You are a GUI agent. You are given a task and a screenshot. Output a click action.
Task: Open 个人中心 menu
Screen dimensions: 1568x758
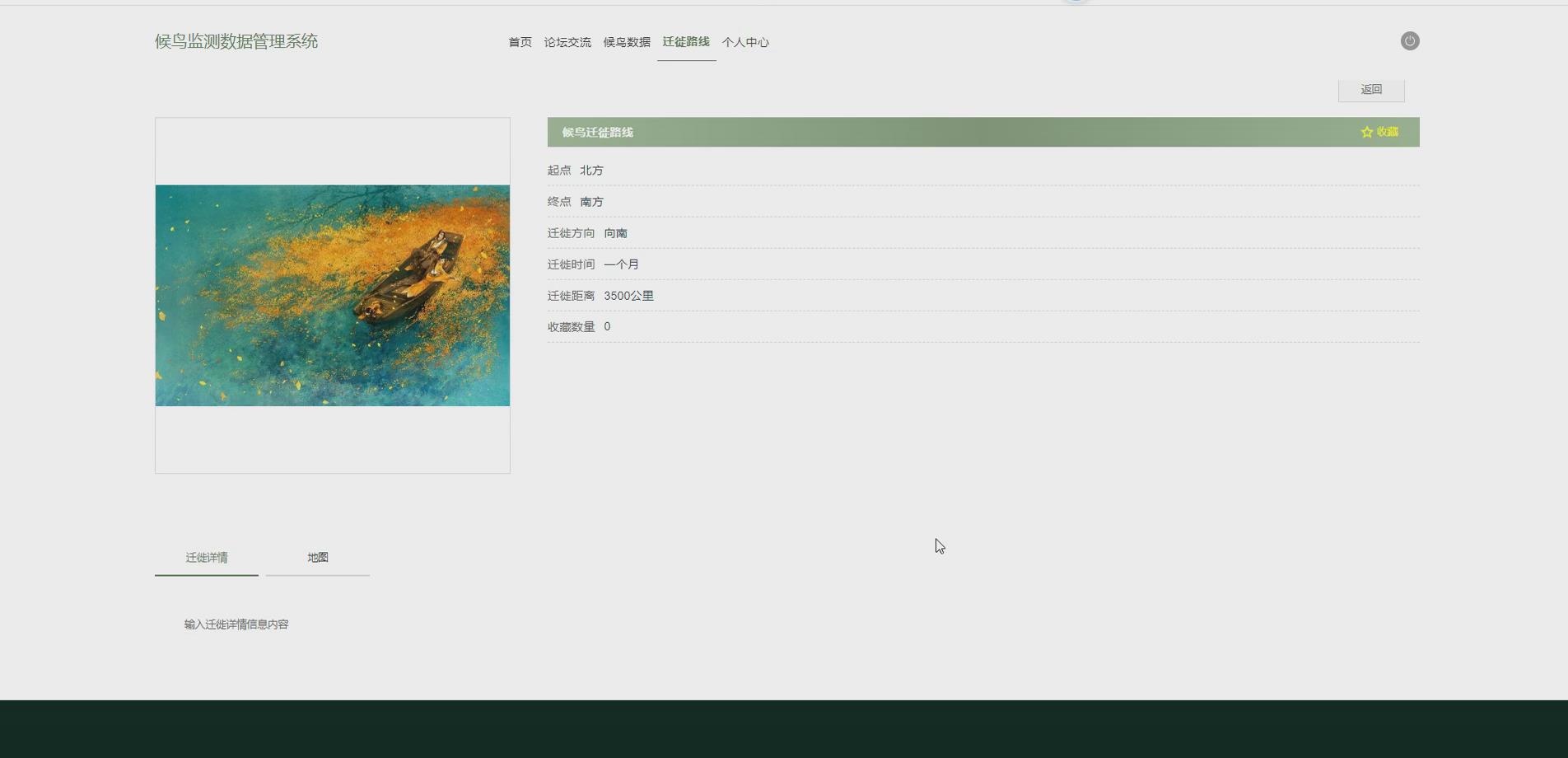[x=745, y=42]
